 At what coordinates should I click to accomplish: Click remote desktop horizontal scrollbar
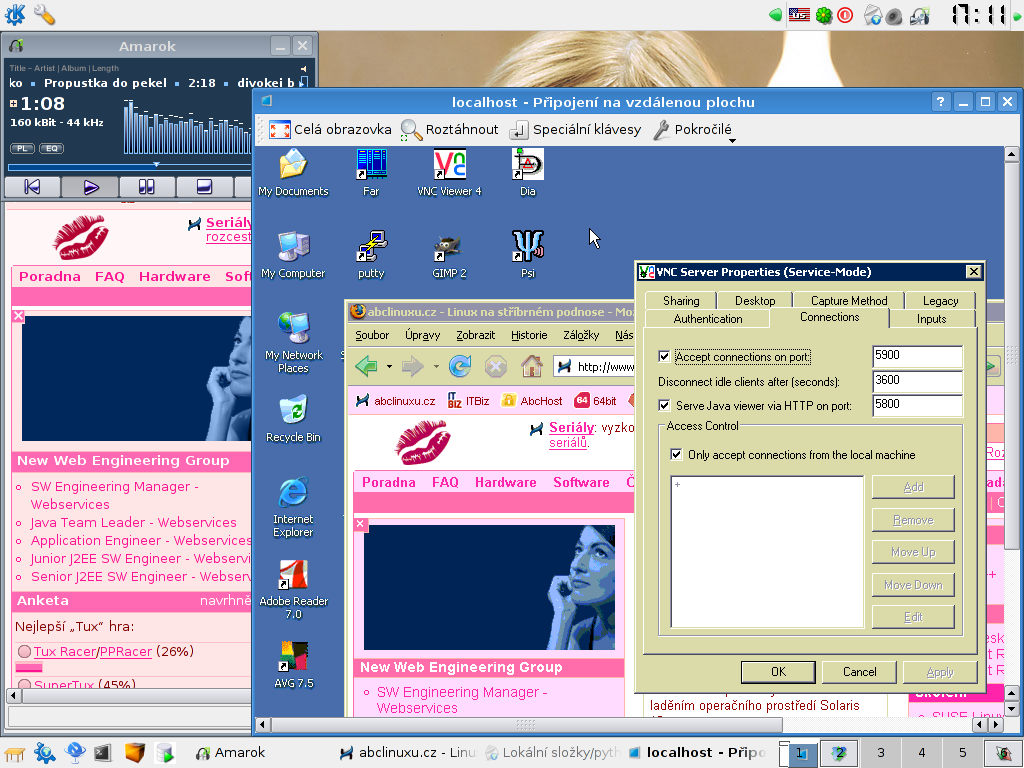point(526,724)
